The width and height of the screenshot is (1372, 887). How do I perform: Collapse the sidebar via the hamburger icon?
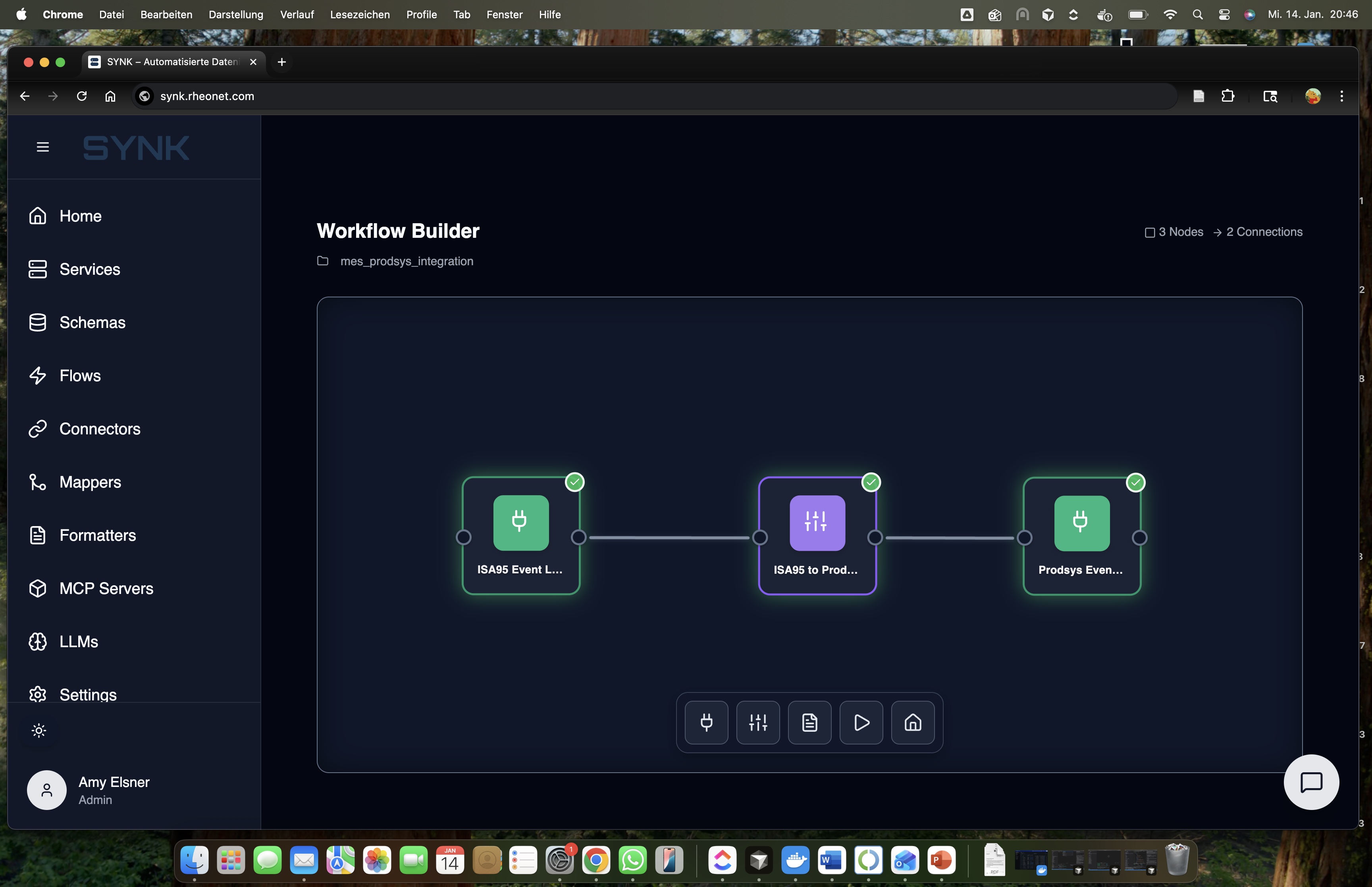[43, 147]
